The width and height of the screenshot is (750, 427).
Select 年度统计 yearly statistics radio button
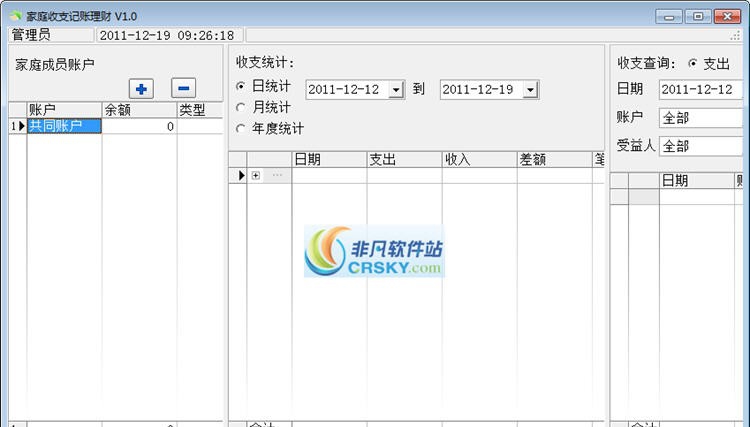[241, 128]
